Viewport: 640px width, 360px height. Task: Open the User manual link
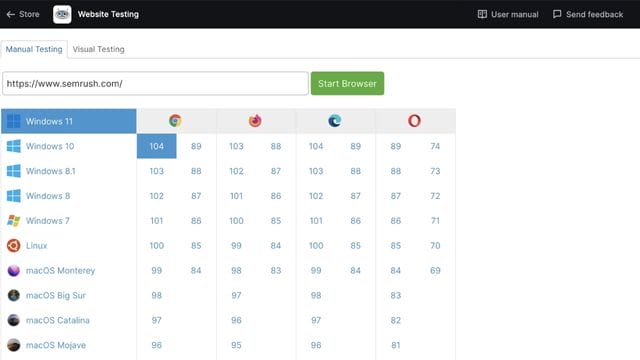(508, 14)
